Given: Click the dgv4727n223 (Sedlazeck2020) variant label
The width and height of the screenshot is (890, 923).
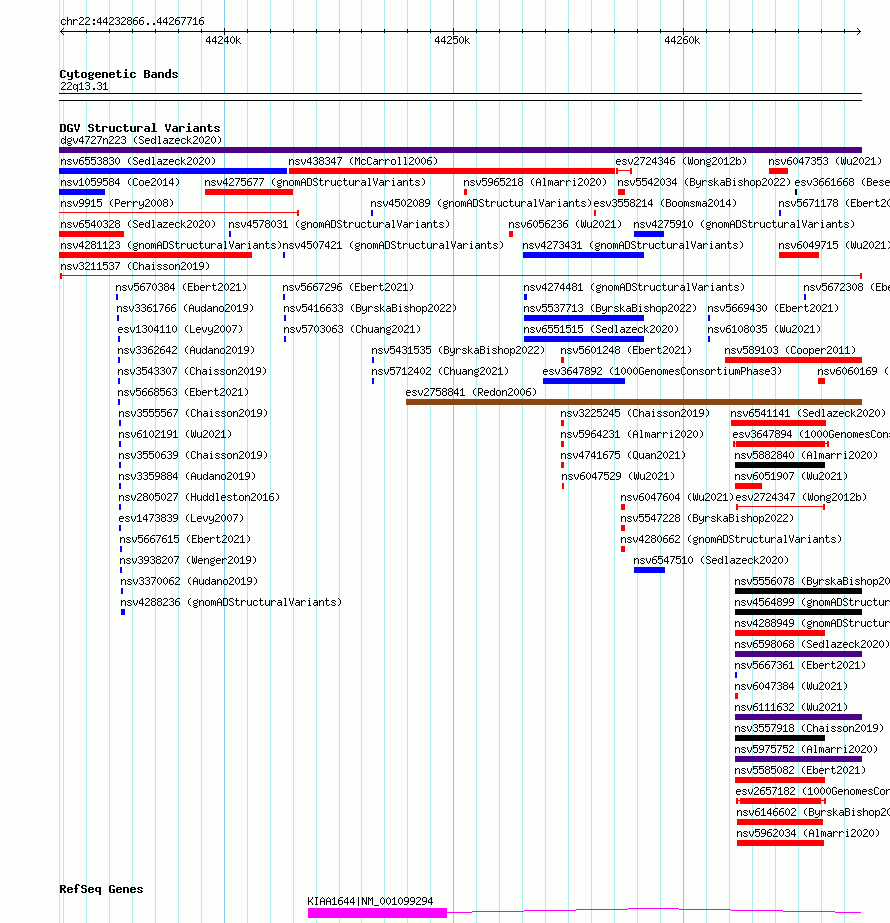Looking at the screenshot, I should coord(141,140).
